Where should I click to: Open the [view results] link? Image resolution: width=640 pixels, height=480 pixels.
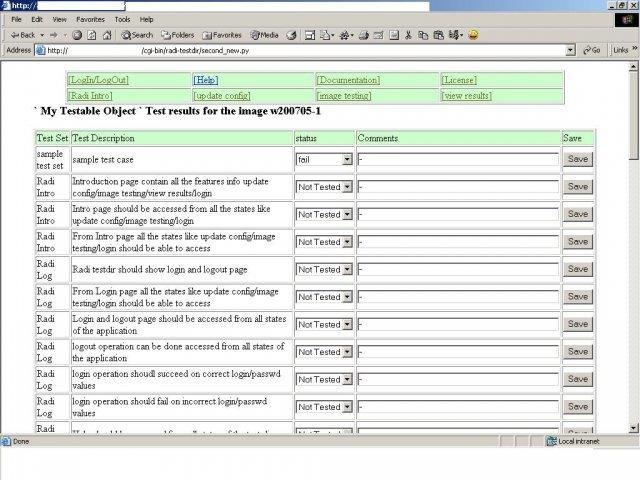pos(466,96)
